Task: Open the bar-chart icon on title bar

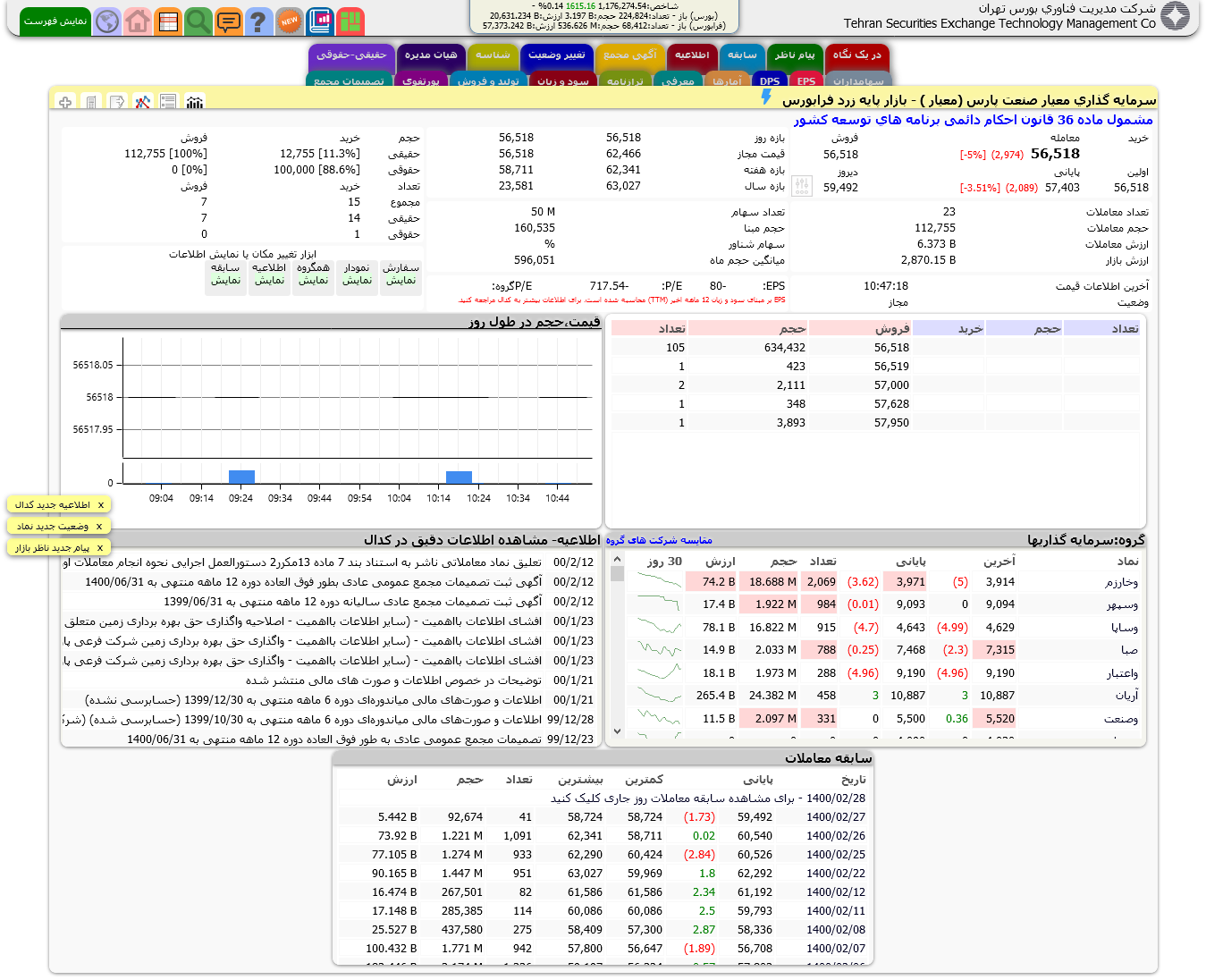Action: click(x=195, y=103)
